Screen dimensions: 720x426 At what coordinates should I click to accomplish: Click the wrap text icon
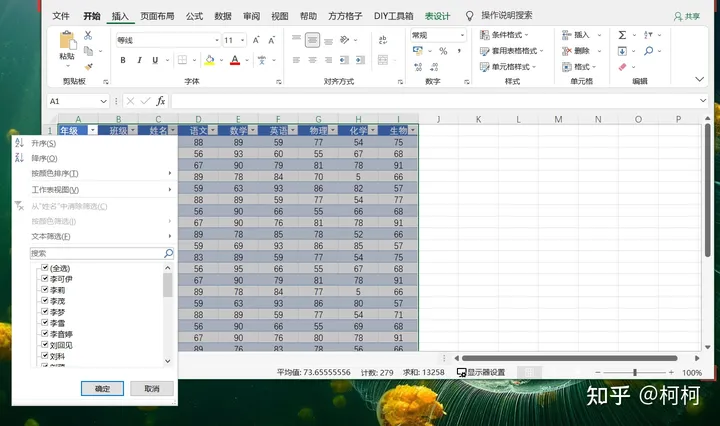click(383, 40)
